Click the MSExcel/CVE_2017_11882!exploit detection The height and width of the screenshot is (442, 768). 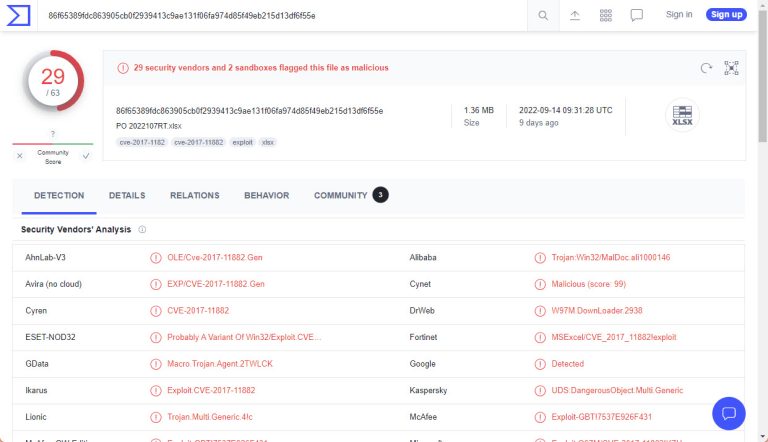point(614,338)
